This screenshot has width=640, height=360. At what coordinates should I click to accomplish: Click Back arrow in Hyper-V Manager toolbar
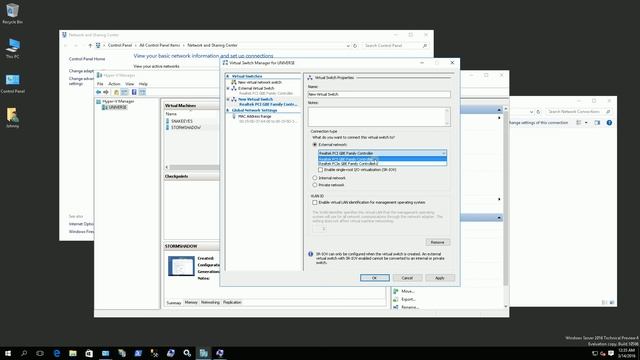[98, 92]
